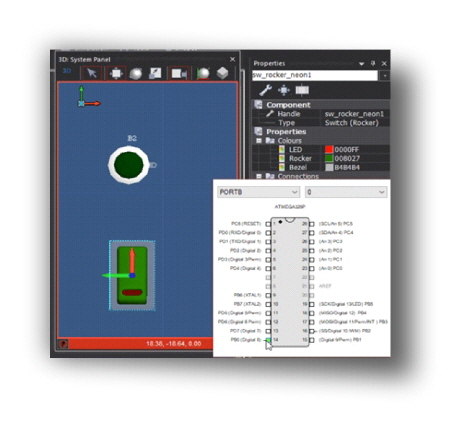Collapse the Colours property group
This screenshot has width=461, height=427.
[259, 141]
